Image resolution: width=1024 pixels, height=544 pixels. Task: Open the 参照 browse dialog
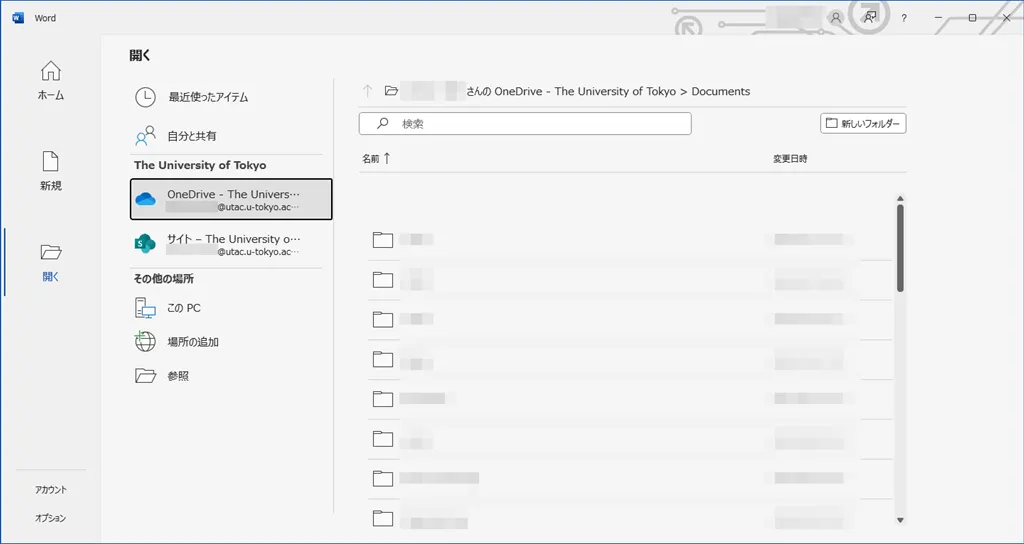tap(177, 376)
